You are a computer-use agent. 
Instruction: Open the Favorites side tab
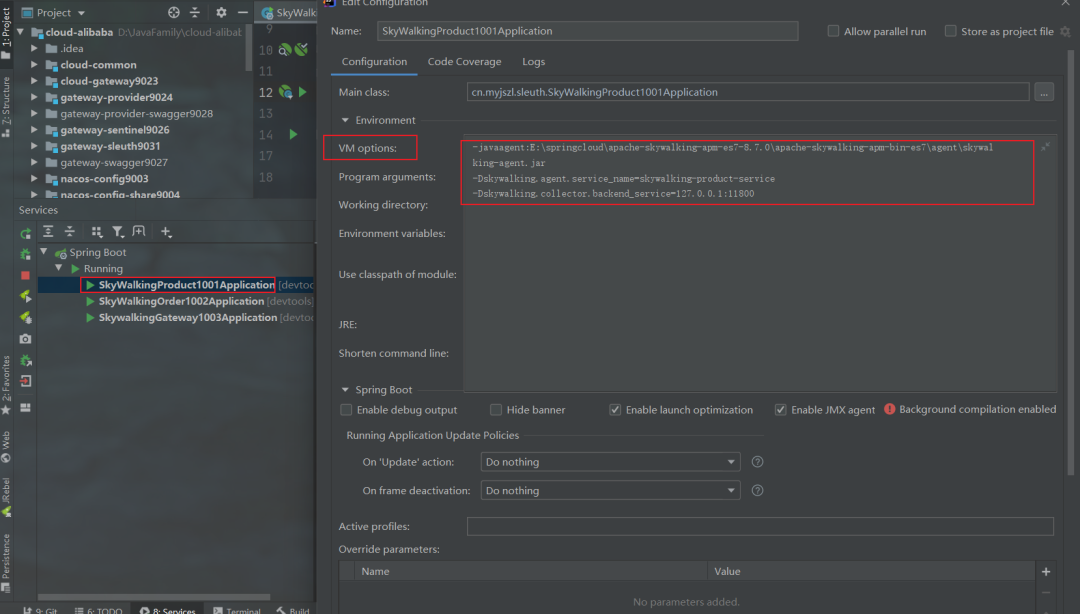pyautogui.click(x=6, y=385)
